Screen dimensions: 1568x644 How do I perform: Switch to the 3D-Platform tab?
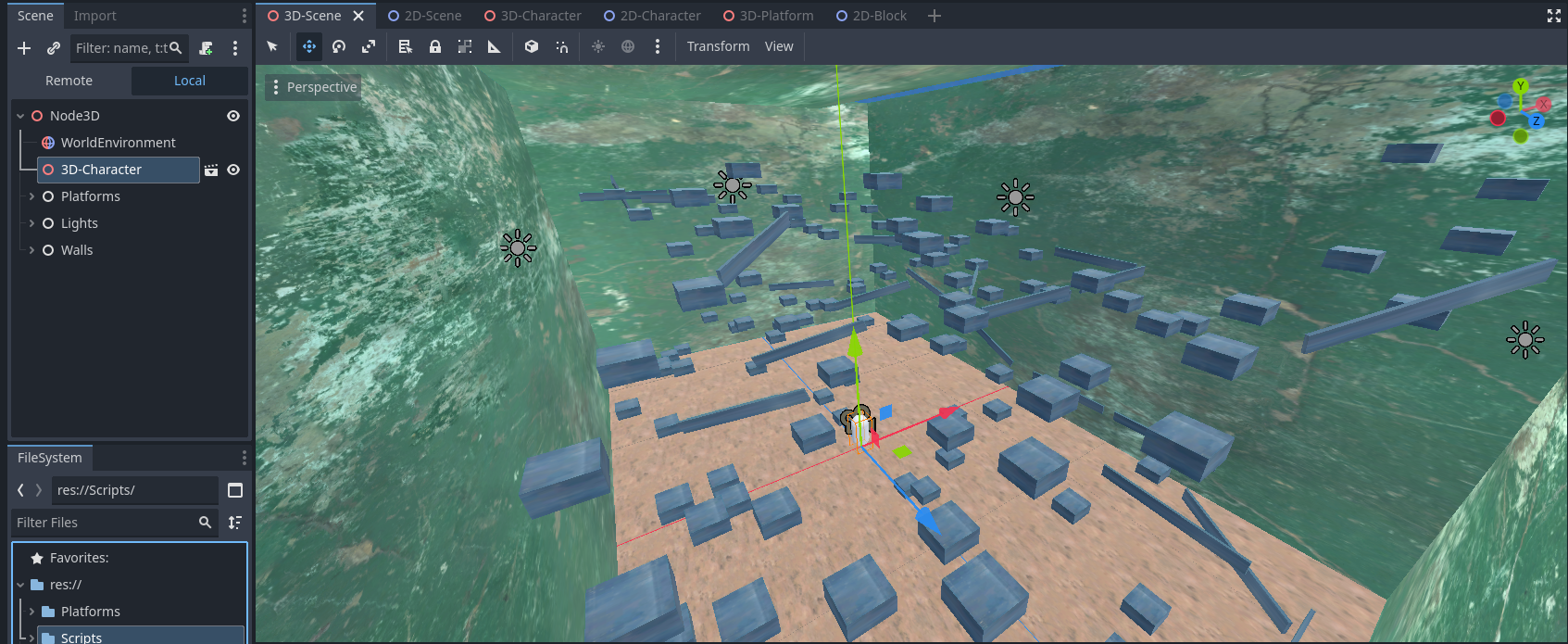pos(769,16)
